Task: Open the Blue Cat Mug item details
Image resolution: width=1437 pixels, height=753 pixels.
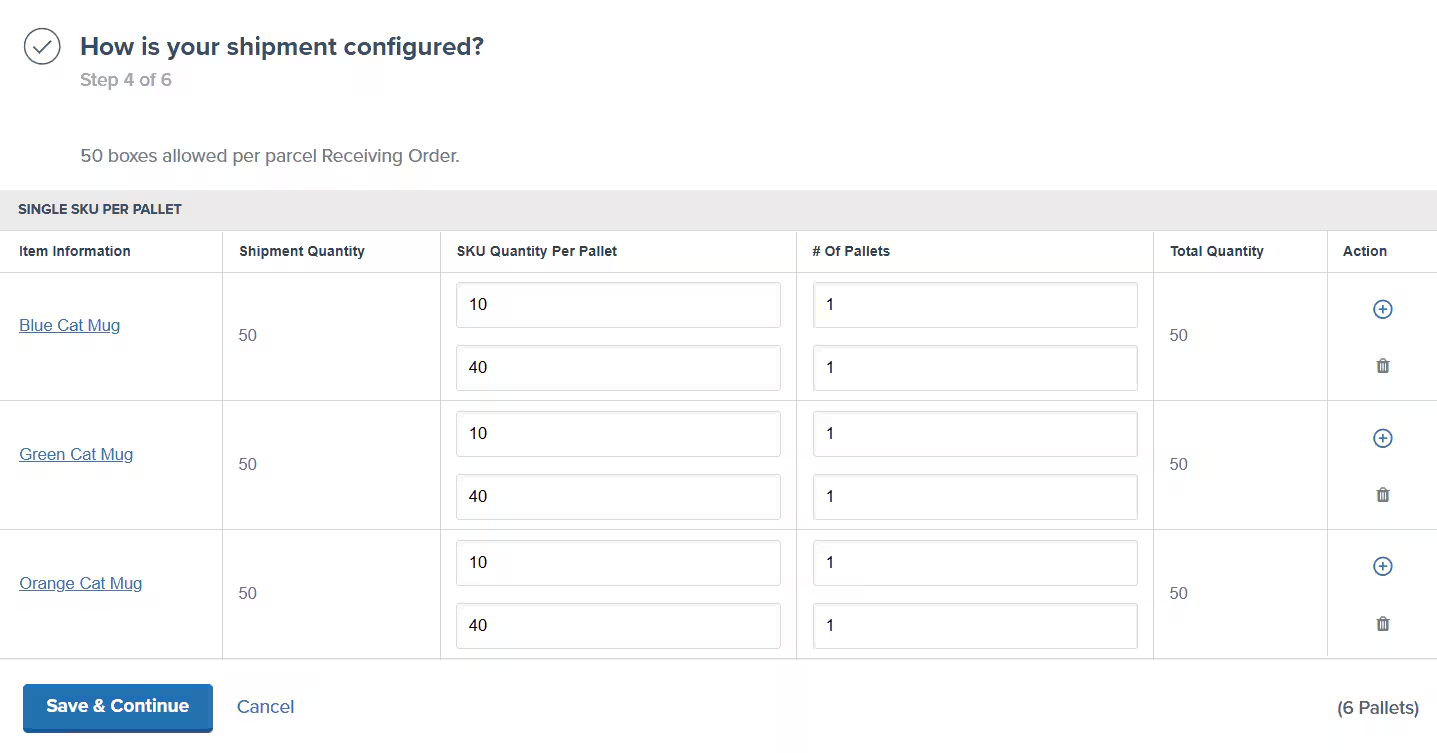Action: (69, 325)
